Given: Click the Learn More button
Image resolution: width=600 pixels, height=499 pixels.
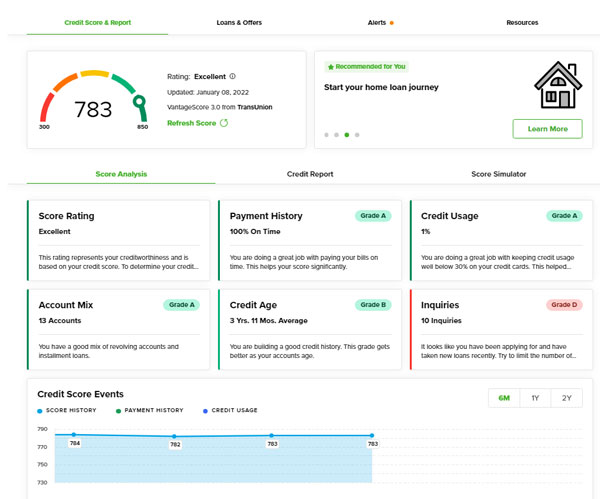Looking at the screenshot, I should click(547, 129).
